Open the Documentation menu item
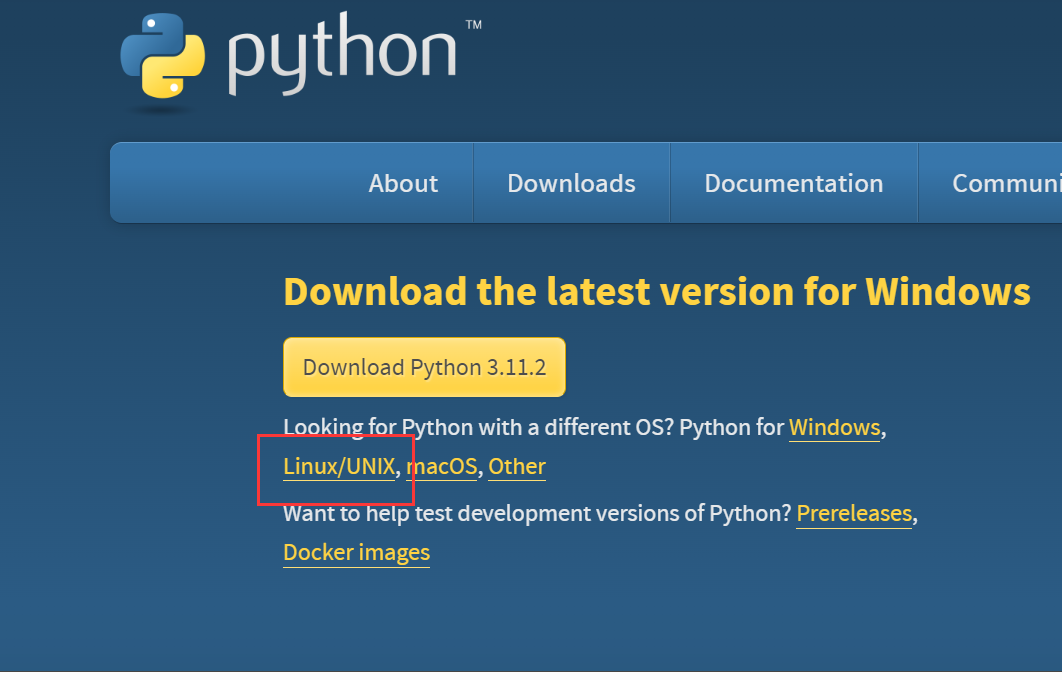Image resolution: width=1062 pixels, height=680 pixels. (794, 184)
